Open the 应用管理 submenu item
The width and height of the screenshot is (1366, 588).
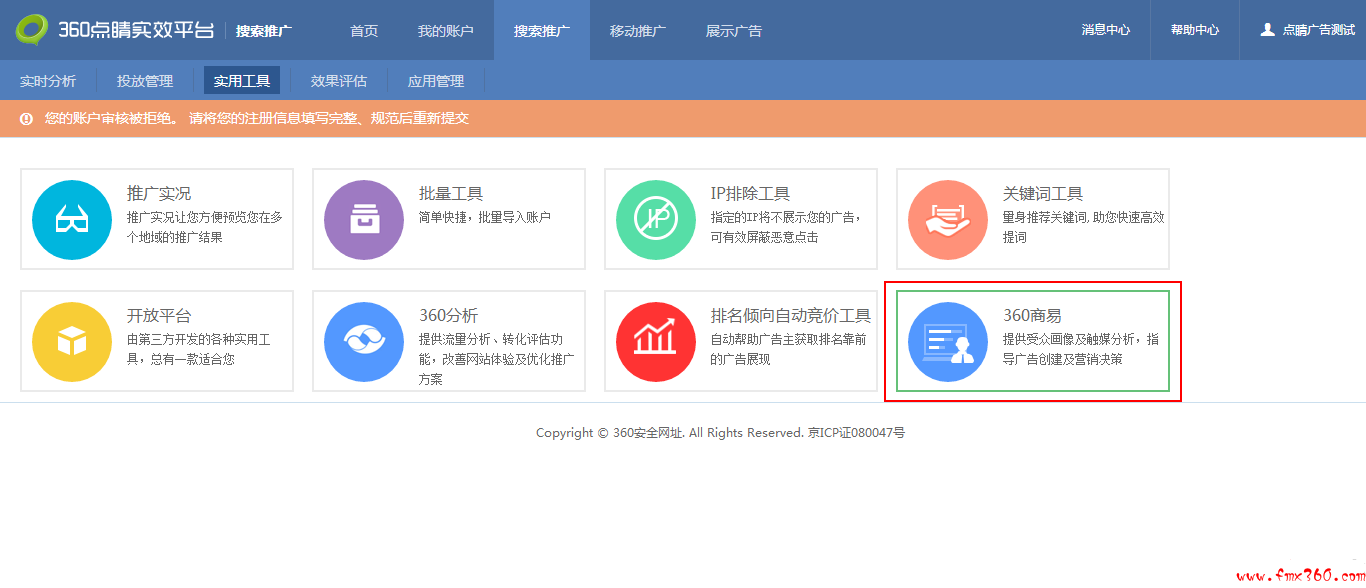[436, 81]
